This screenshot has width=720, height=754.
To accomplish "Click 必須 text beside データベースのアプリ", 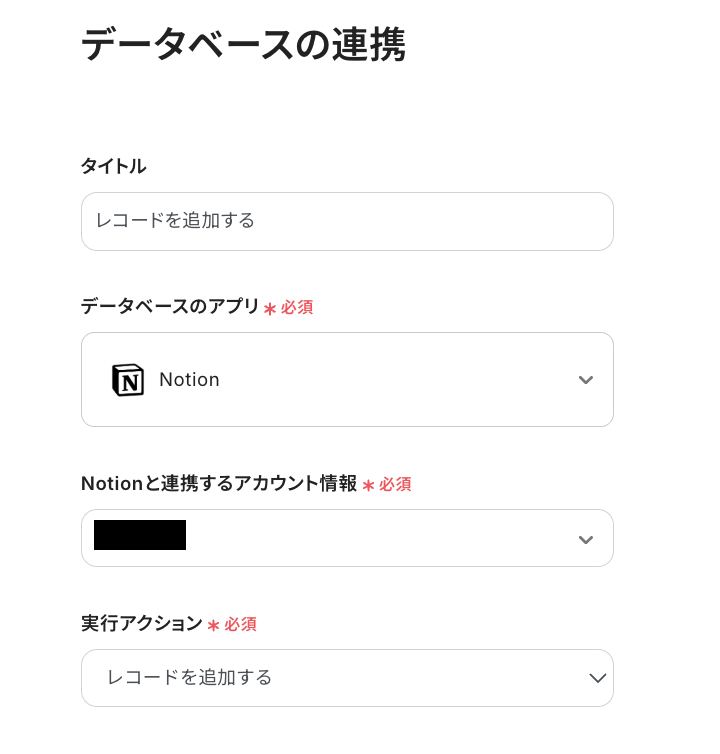I will [x=297, y=308].
